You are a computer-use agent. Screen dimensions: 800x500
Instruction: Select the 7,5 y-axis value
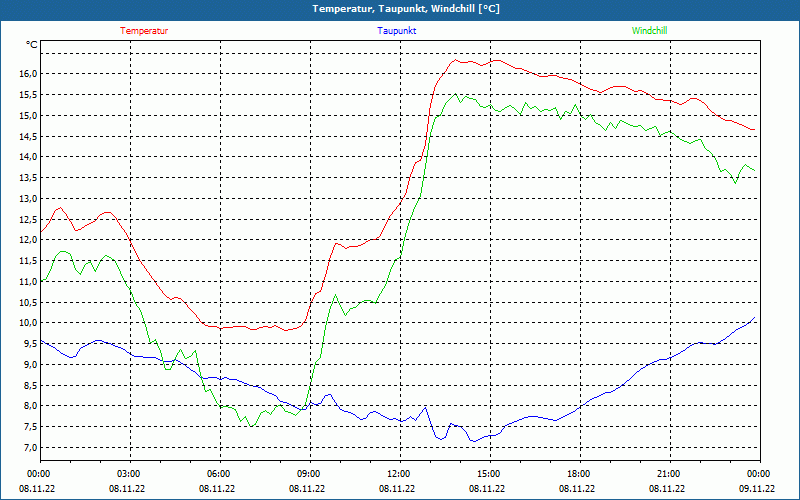pyautogui.click(x=30, y=427)
